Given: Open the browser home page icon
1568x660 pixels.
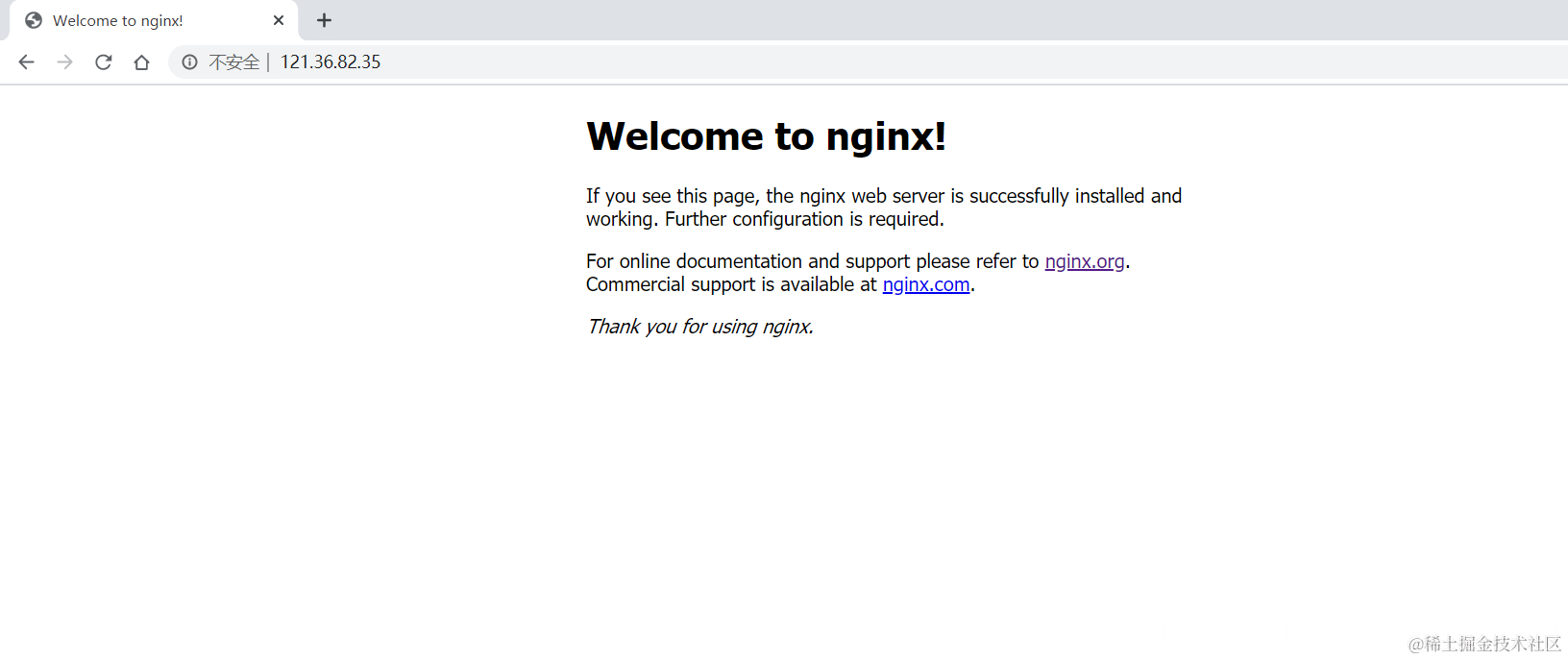Looking at the screenshot, I should [141, 62].
